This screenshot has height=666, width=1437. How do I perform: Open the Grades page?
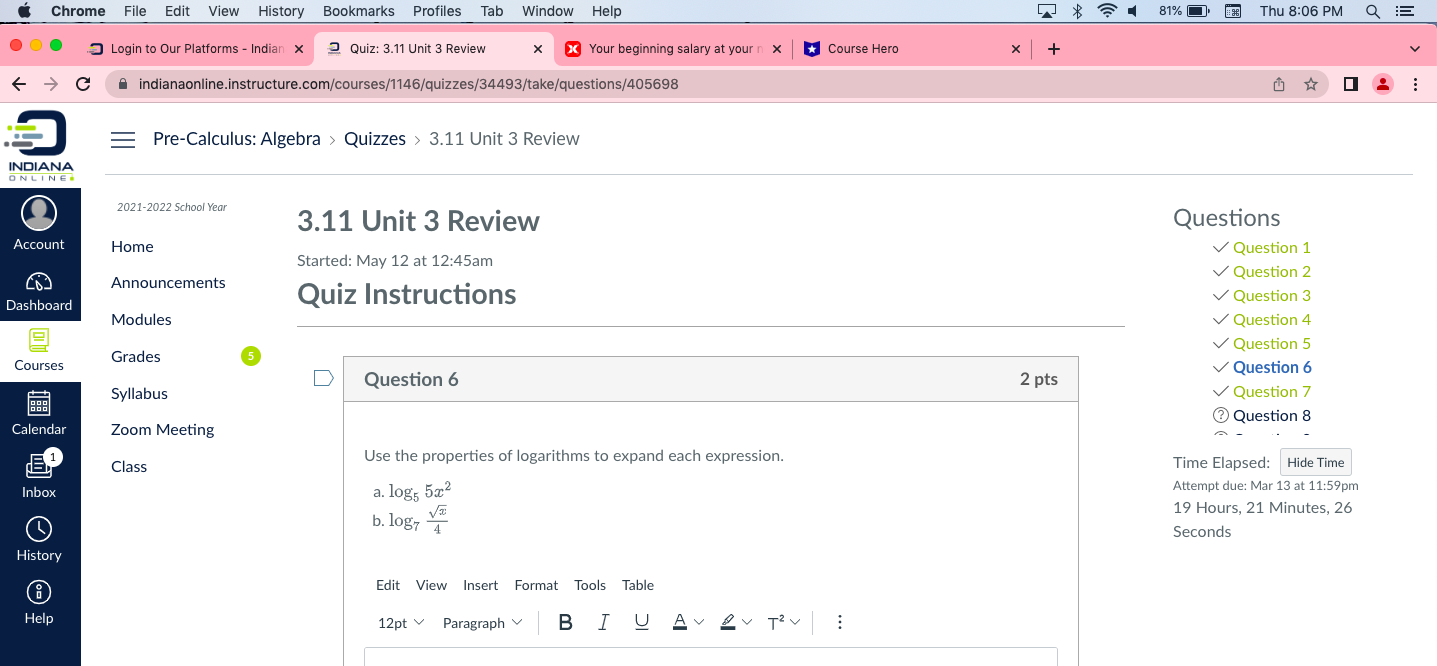tap(135, 356)
